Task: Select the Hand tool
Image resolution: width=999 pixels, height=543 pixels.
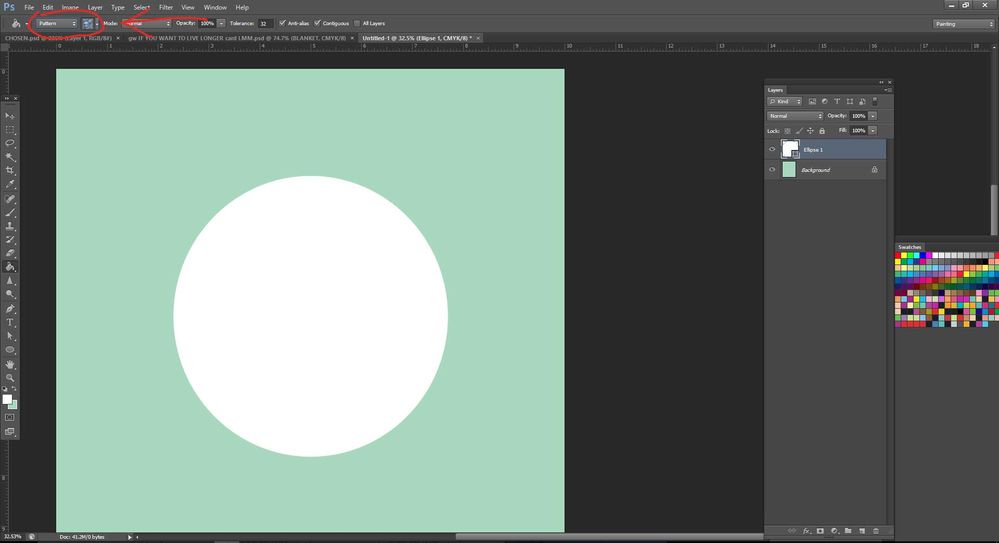Action: point(10,365)
